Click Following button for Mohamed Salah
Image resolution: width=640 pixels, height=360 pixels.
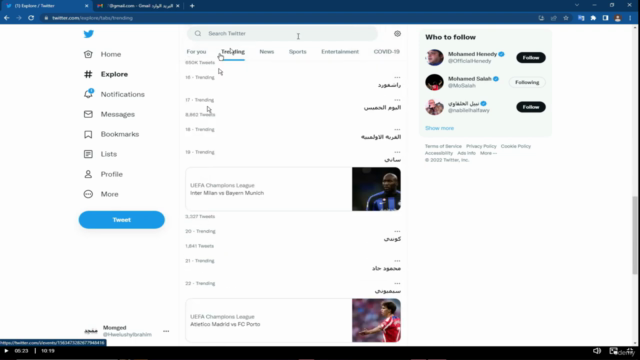point(527,82)
